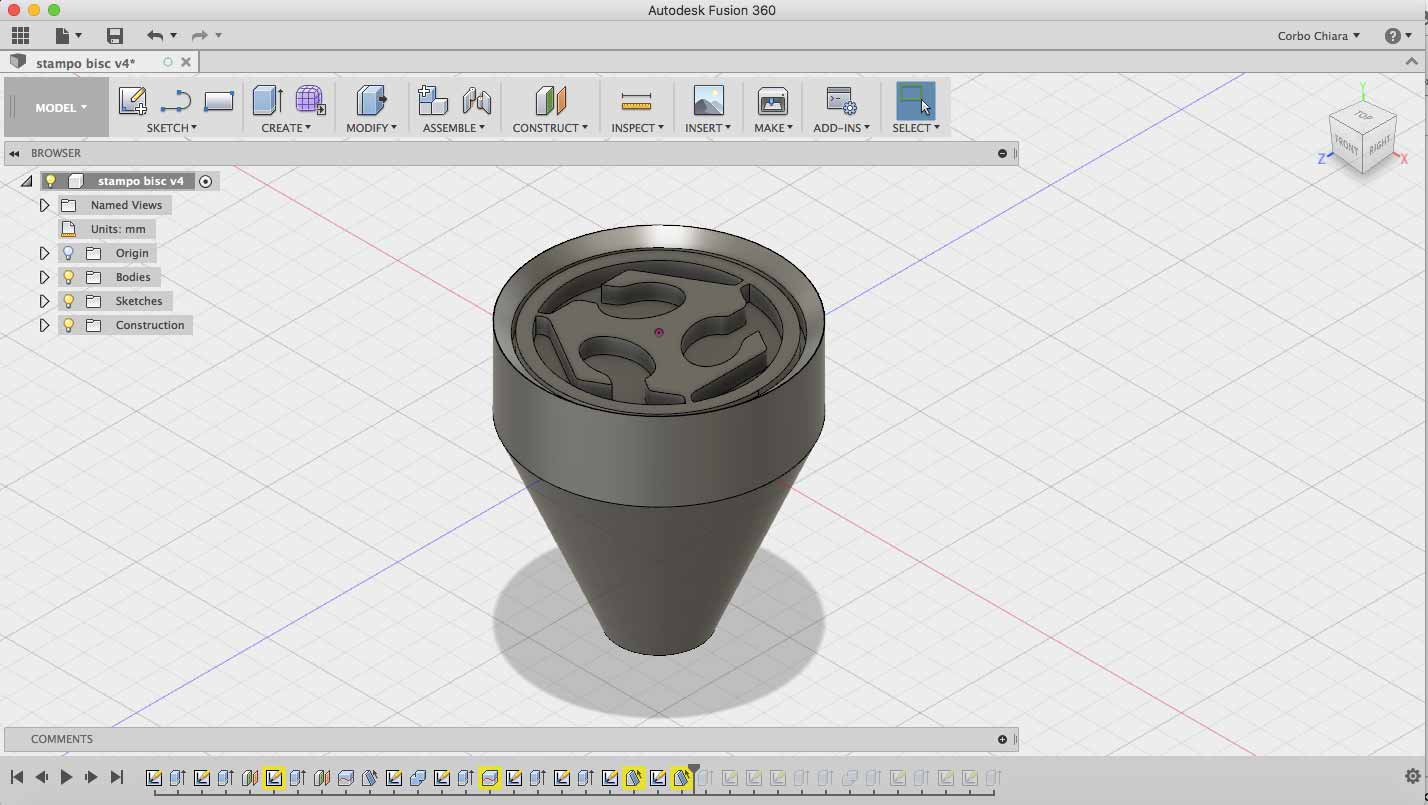Open the MAKE menu
The height and width of the screenshot is (805, 1428).
pos(773,128)
